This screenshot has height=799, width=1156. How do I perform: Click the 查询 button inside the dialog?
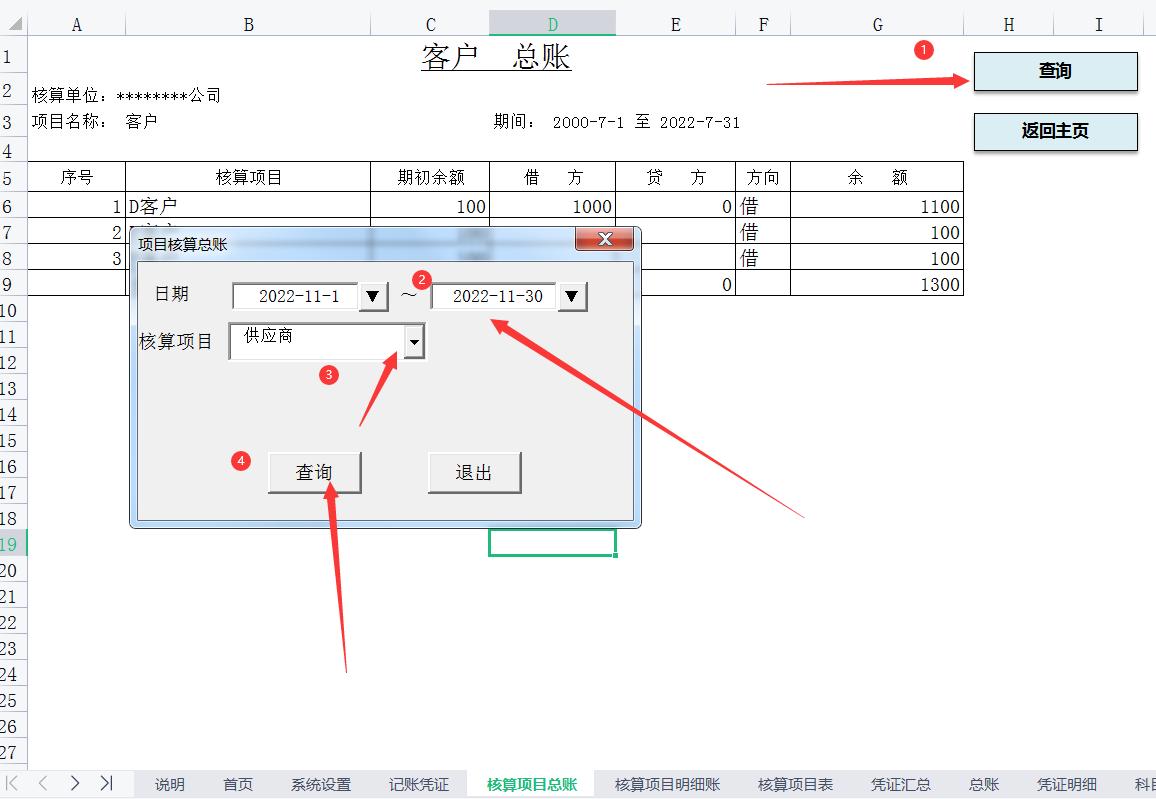[x=315, y=472]
